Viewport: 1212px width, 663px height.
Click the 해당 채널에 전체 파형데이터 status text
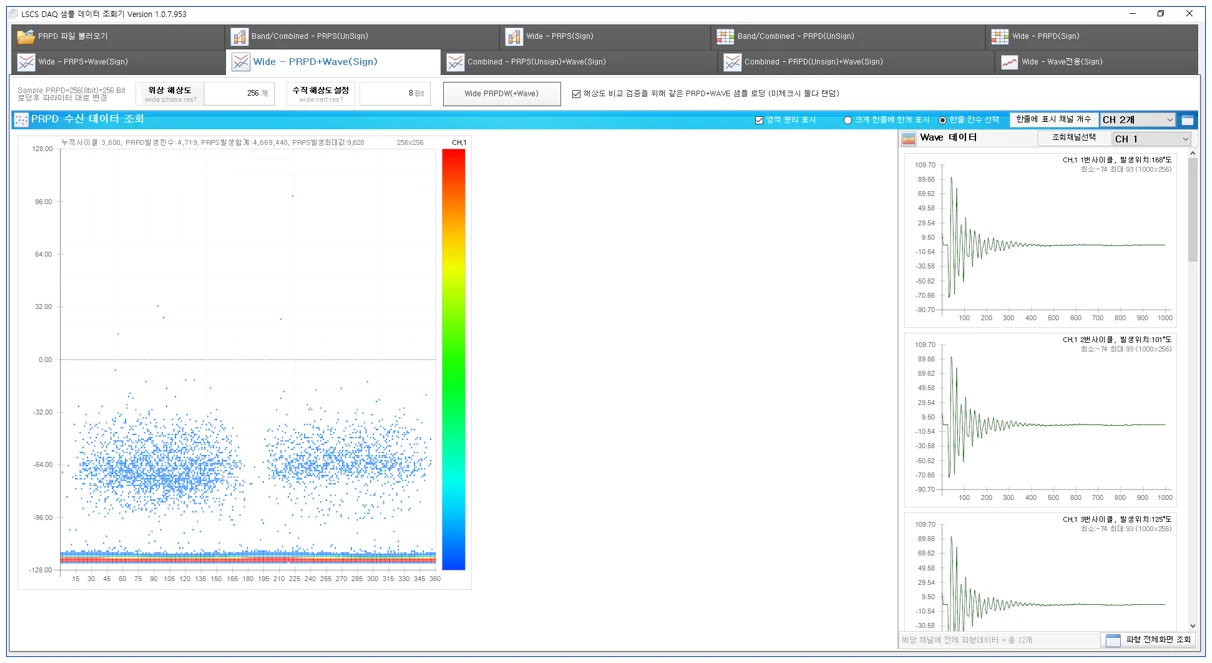pyautogui.click(x=967, y=640)
